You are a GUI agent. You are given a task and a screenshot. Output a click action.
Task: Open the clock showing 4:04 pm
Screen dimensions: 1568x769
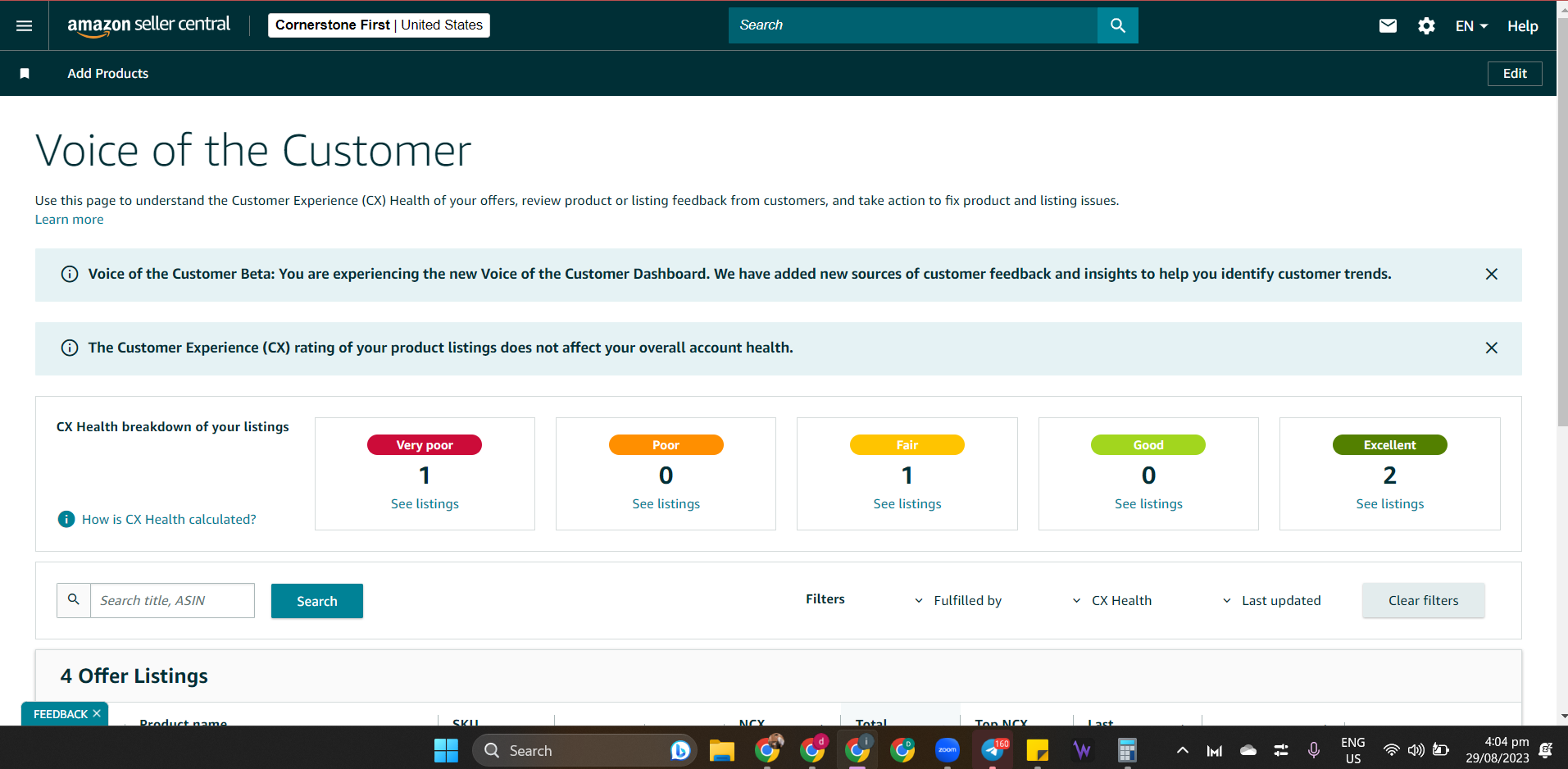click(x=1498, y=750)
